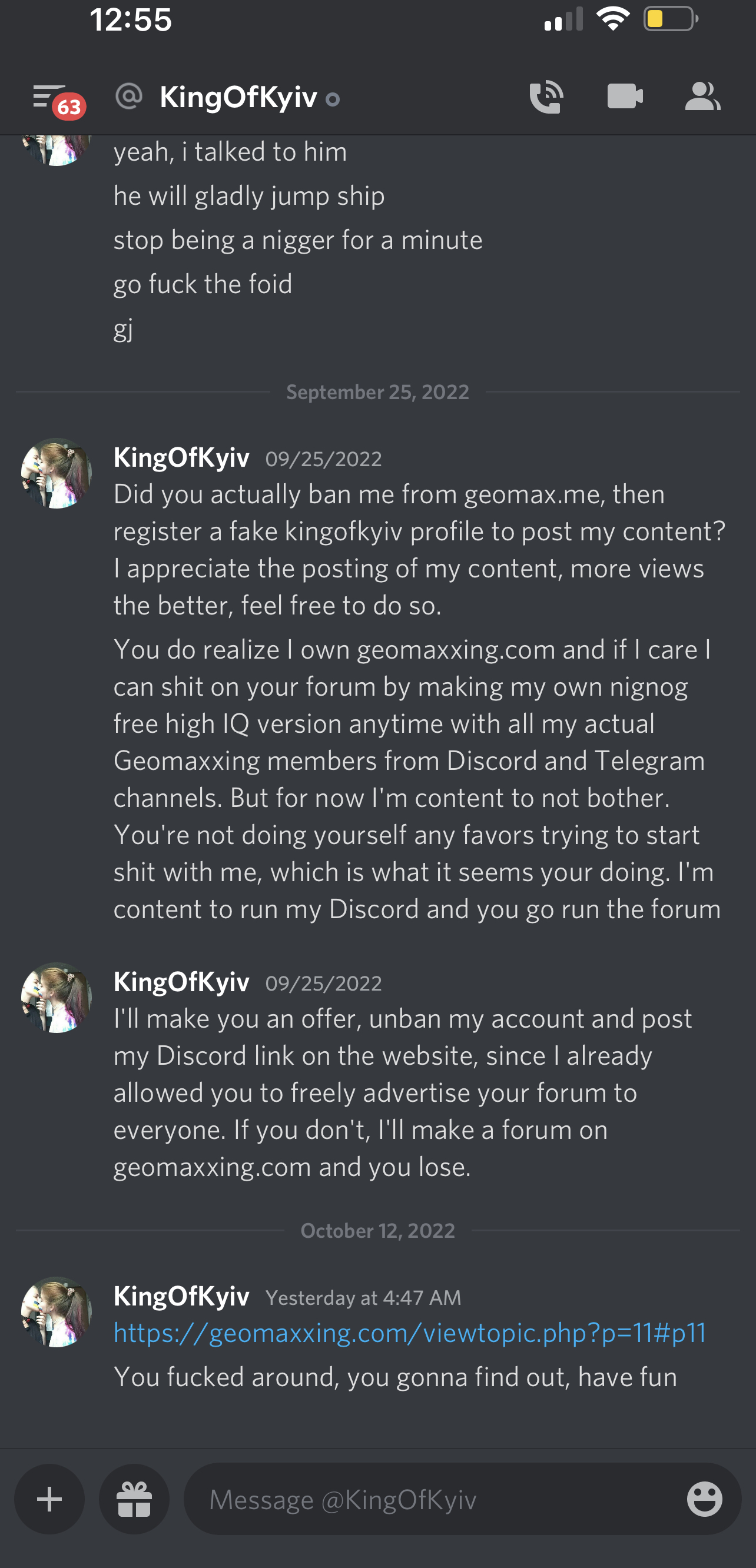Tap the status dot beside KingOfKyiv title
The height and width of the screenshot is (1568, 756).
tap(332, 99)
